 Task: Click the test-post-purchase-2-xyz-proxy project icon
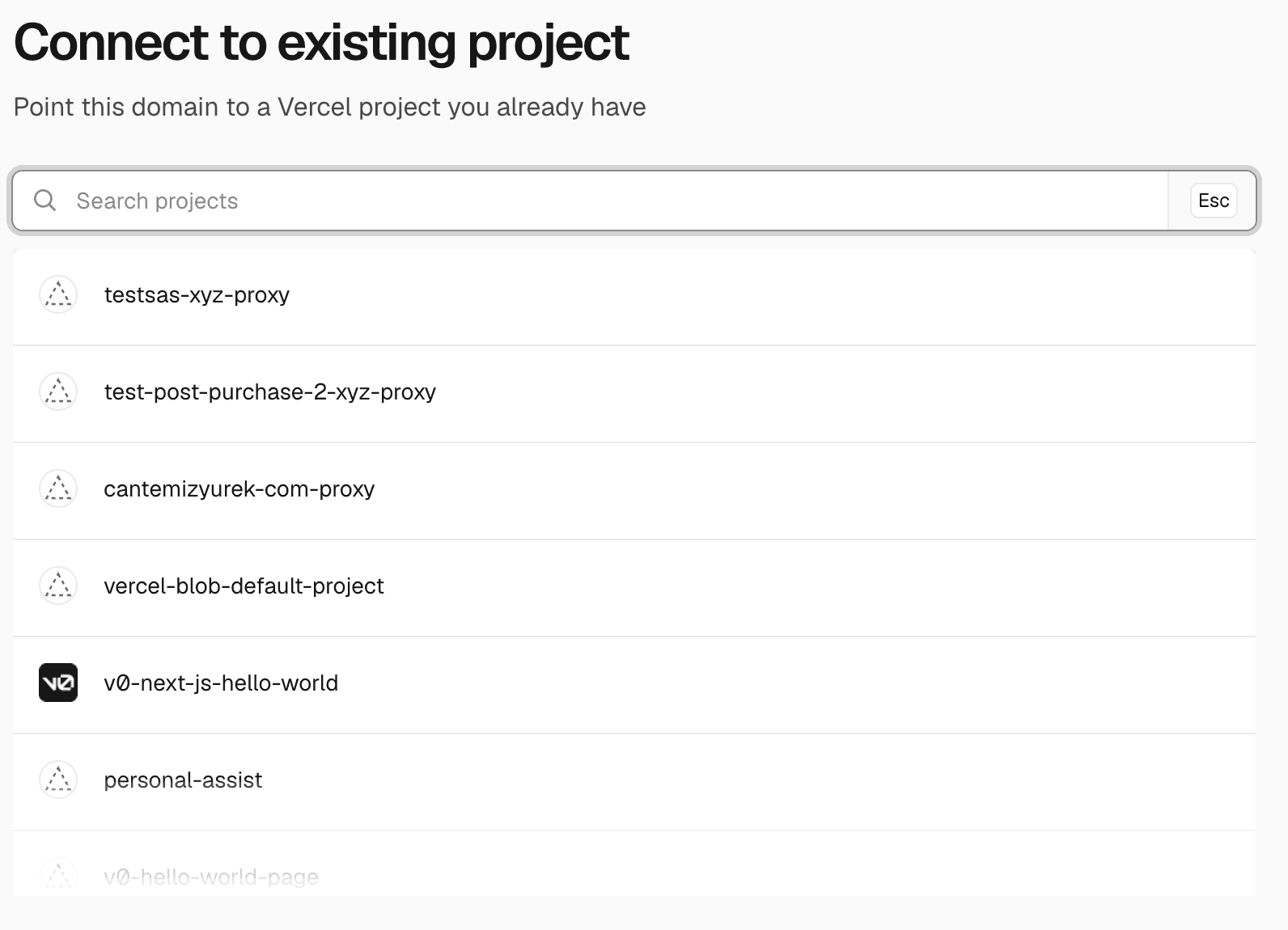point(58,391)
